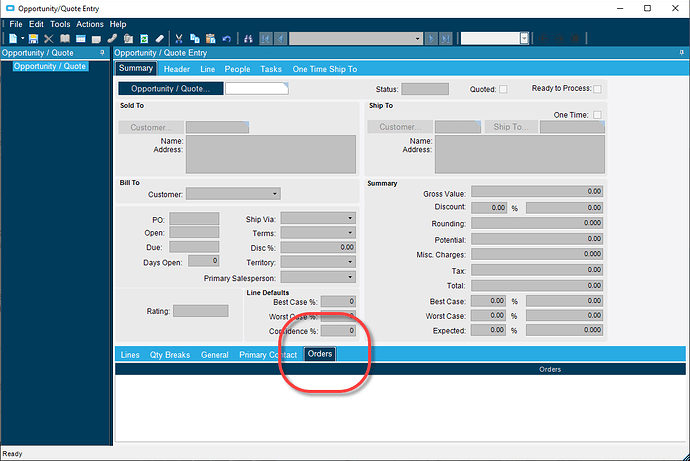Image resolution: width=690 pixels, height=461 pixels.
Task: Switch to the Line tab
Action: tap(207, 69)
